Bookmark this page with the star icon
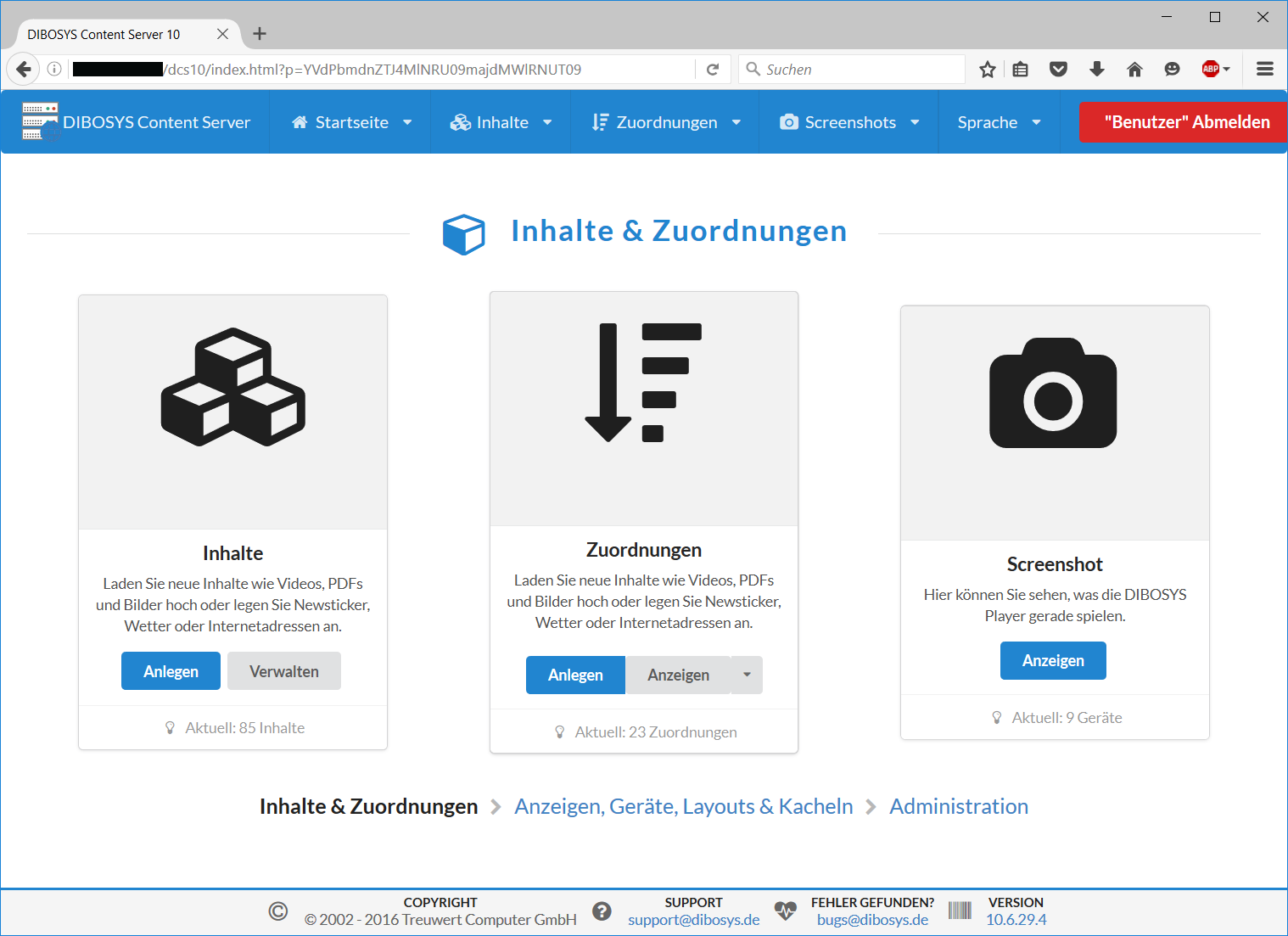Image resolution: width=1288 pixels, height=936 pixels. (x=987, y=70)
